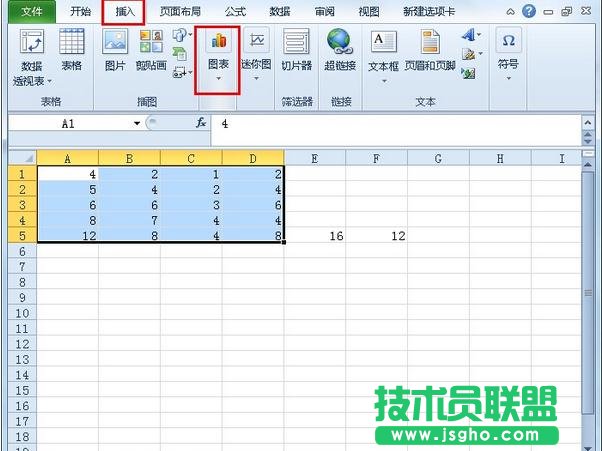This screenshot has height=451, width=602.
Task: Select cell F5 containing 12
Action: coord(376,236)
